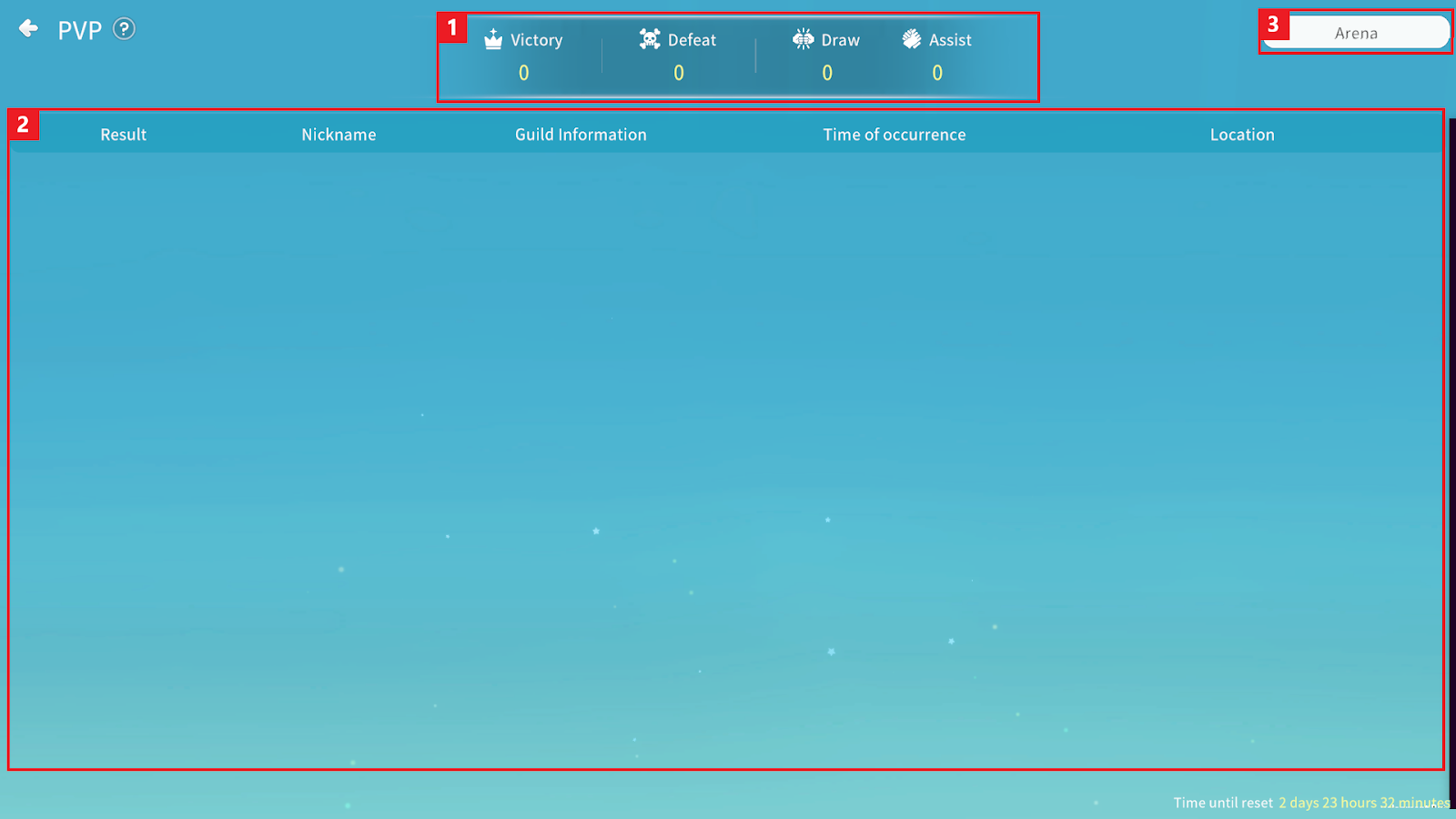Open the Arena mode selector

1356,33
